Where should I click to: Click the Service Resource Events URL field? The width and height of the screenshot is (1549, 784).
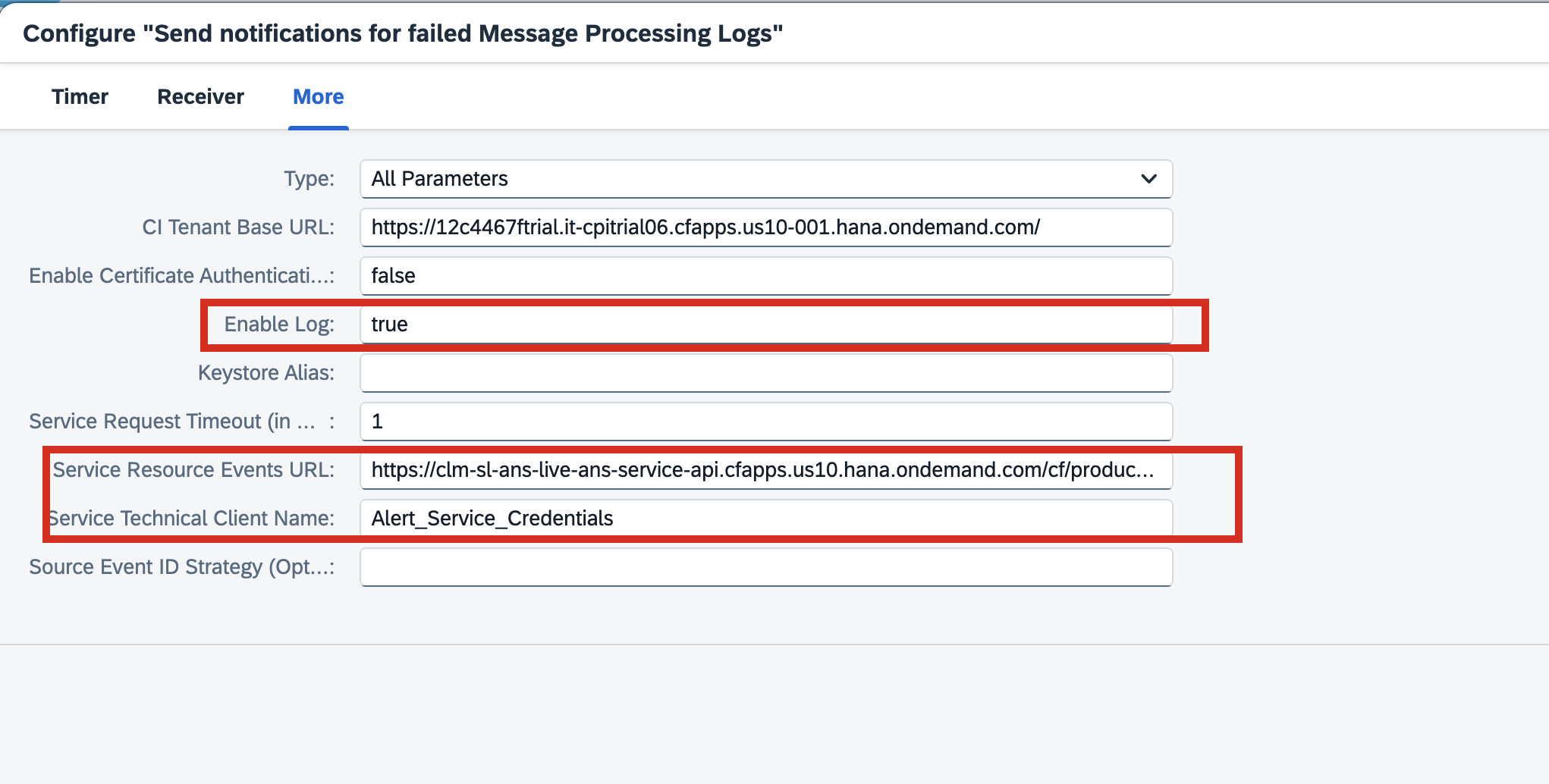click(x=765, y=470)
